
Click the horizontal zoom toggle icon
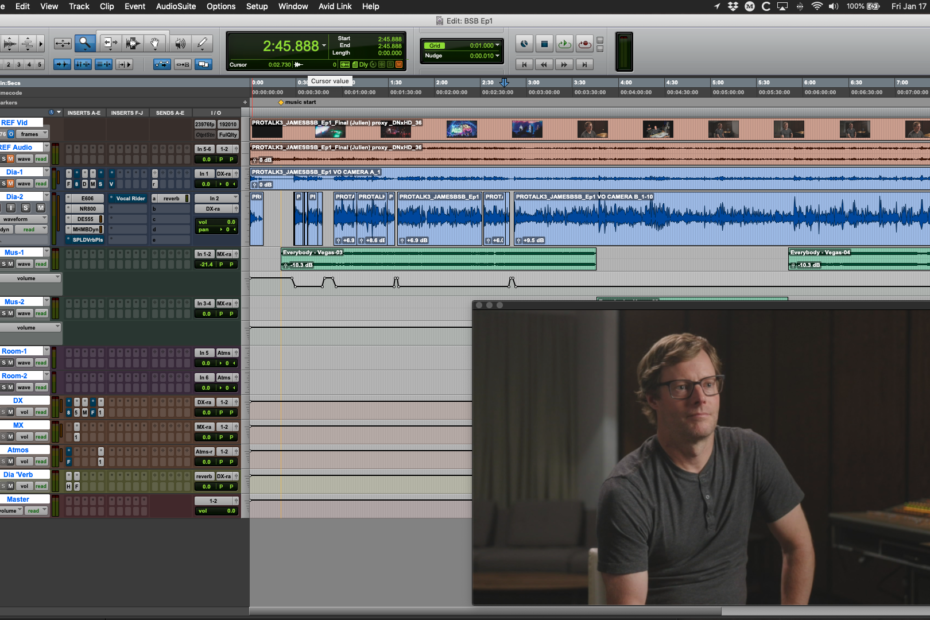pos(62,43)
